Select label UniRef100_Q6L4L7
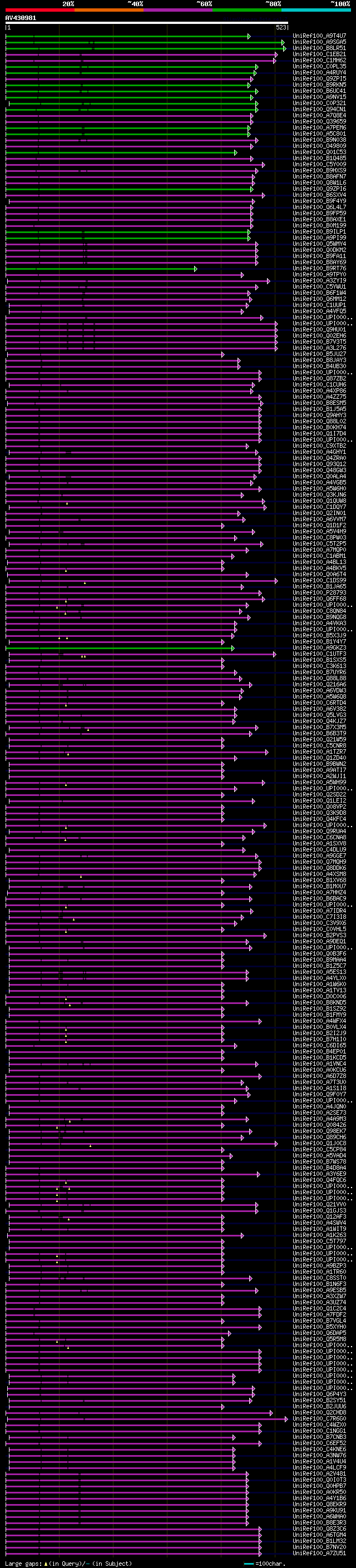This screenshot has height=1568, width=356. [x=319, y=207]
